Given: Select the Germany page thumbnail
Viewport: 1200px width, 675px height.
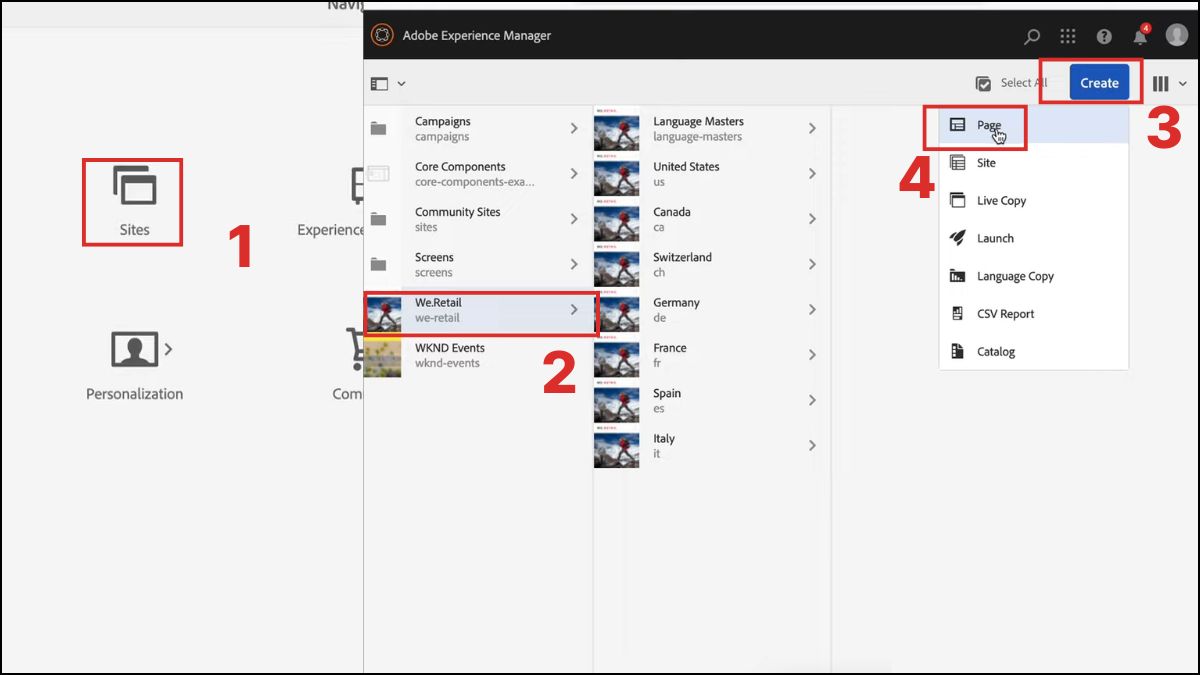Looking at the screenshot, I should coord(616,310).
